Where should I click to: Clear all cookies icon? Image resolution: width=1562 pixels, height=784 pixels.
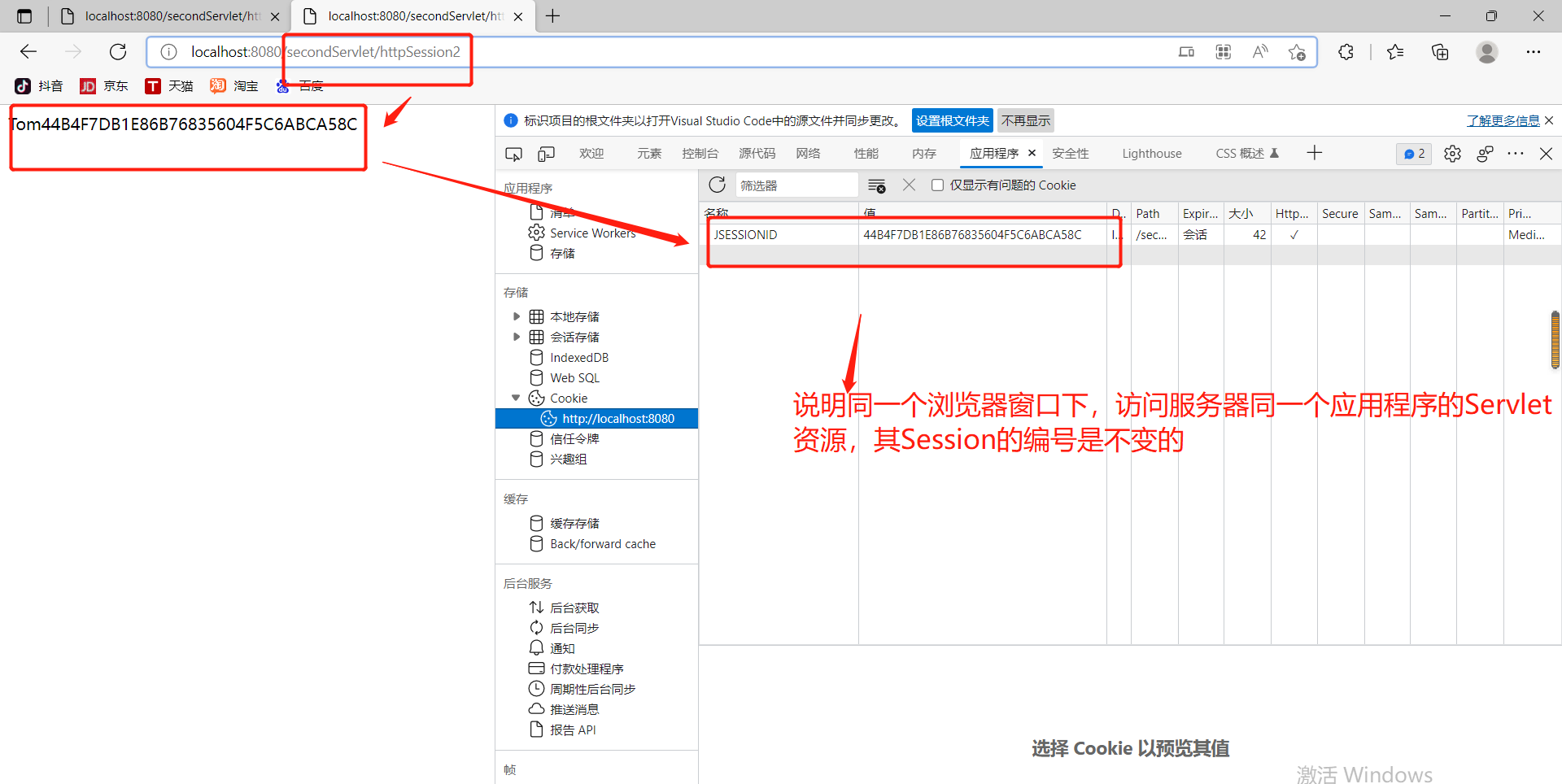coord(876,185)
